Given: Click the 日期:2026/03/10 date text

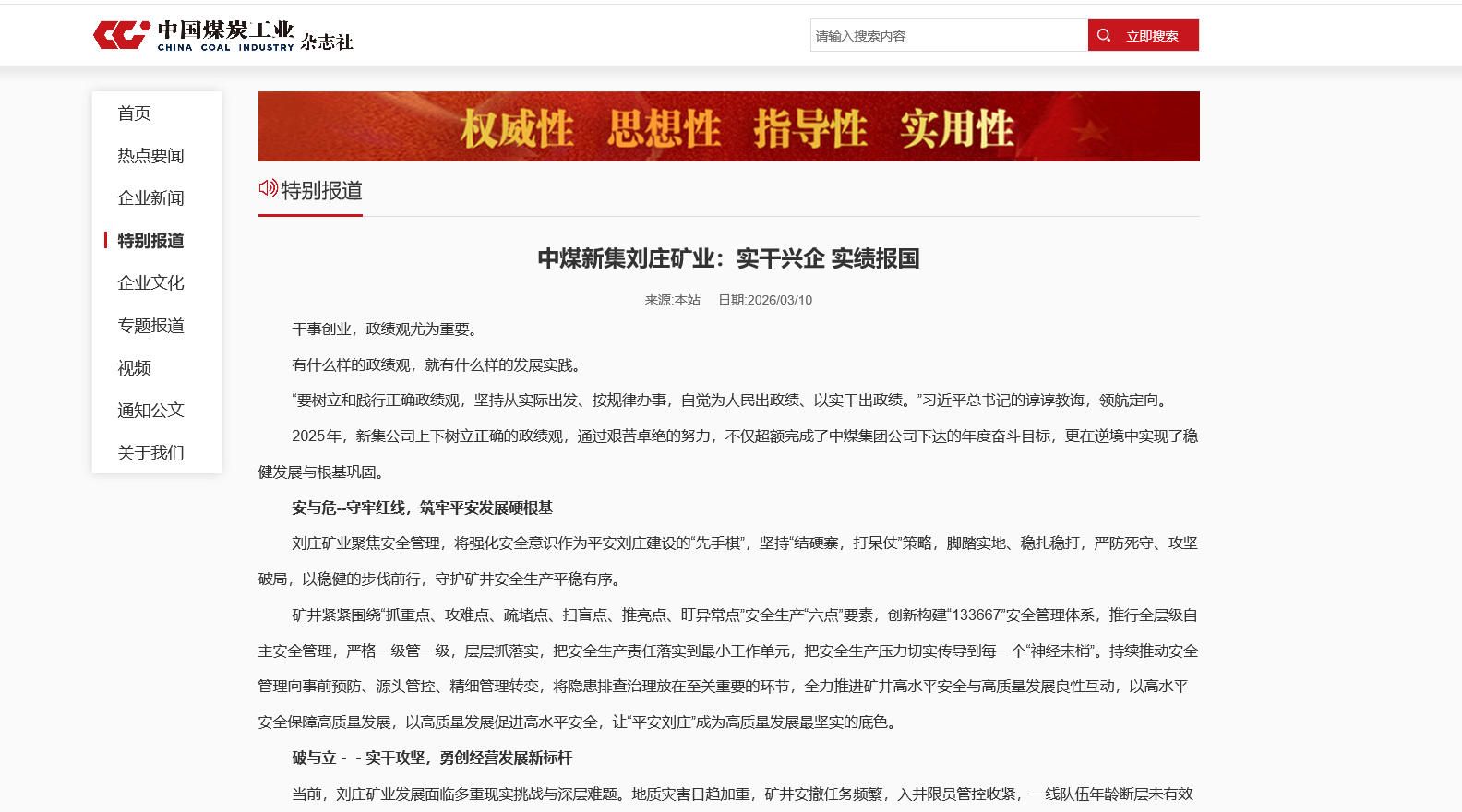Looking at the screenshot, I should click(x=765, y=300).
